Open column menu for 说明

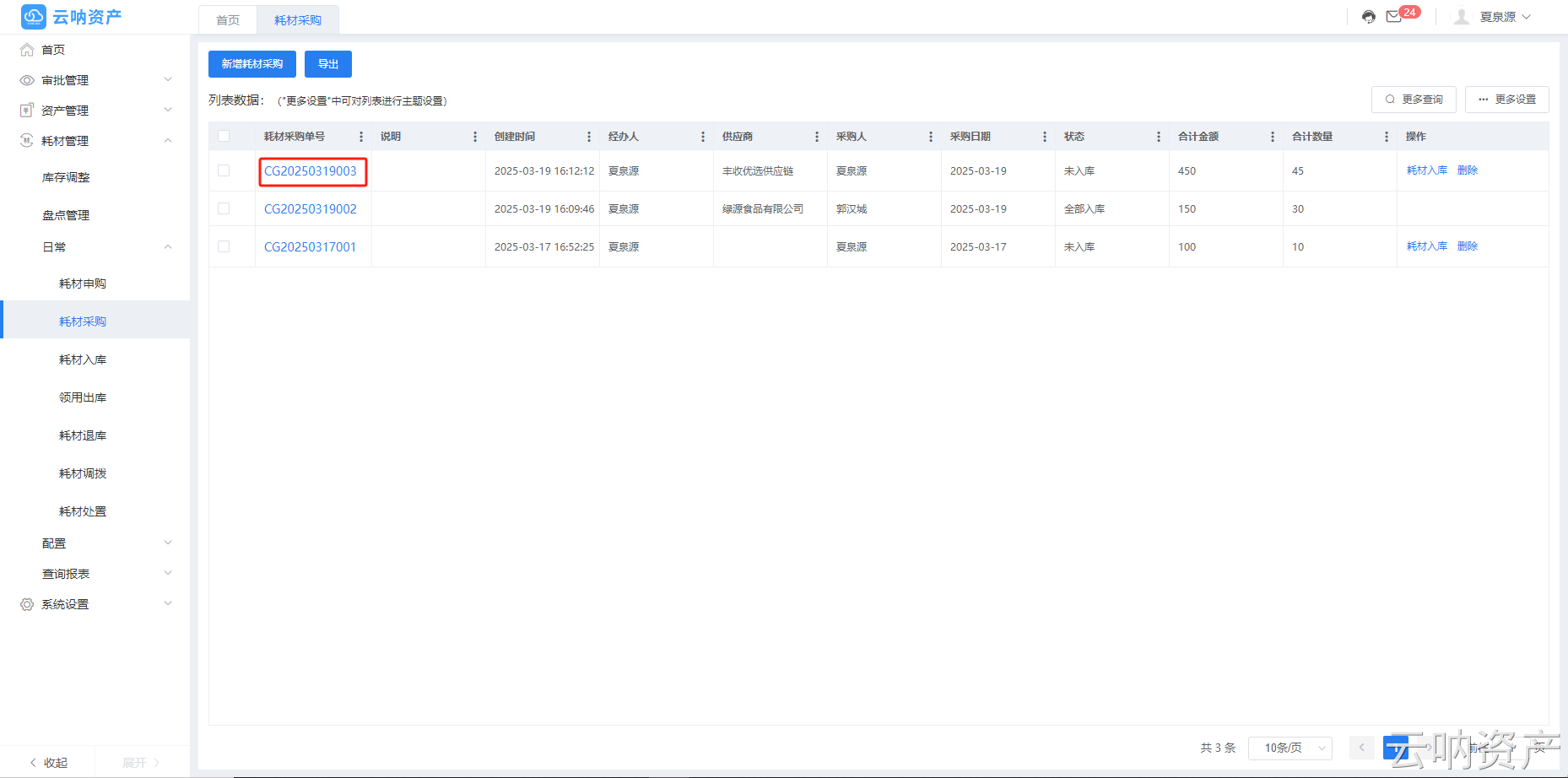pos(475,137)
